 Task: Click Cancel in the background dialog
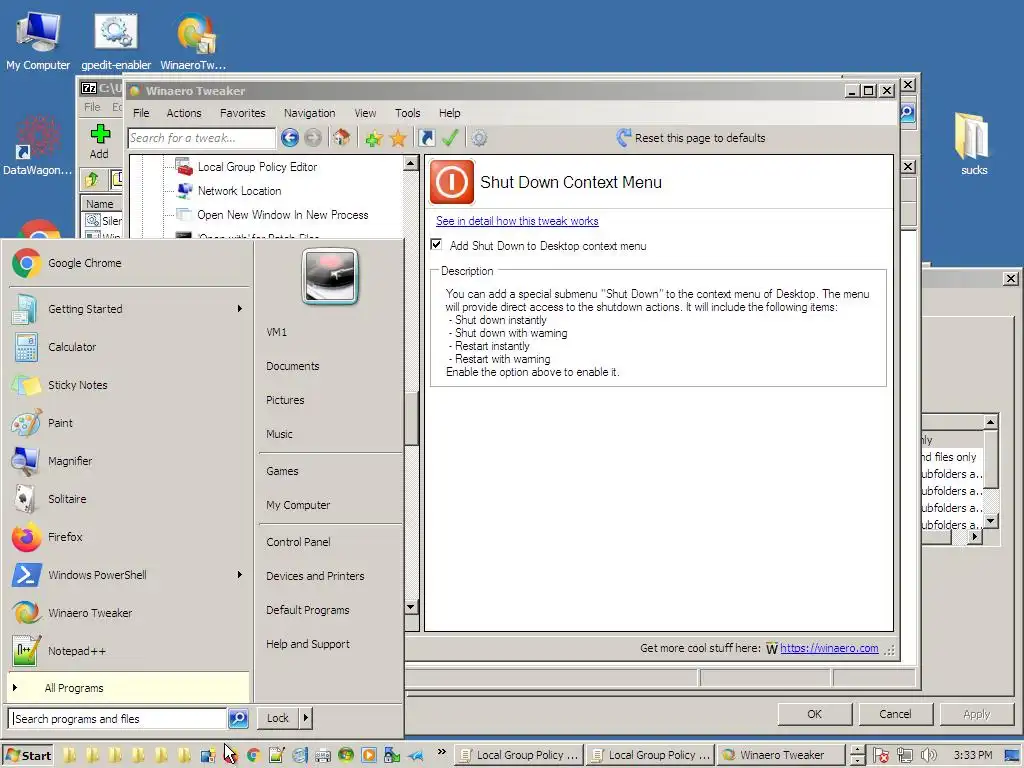coord(895,714)
